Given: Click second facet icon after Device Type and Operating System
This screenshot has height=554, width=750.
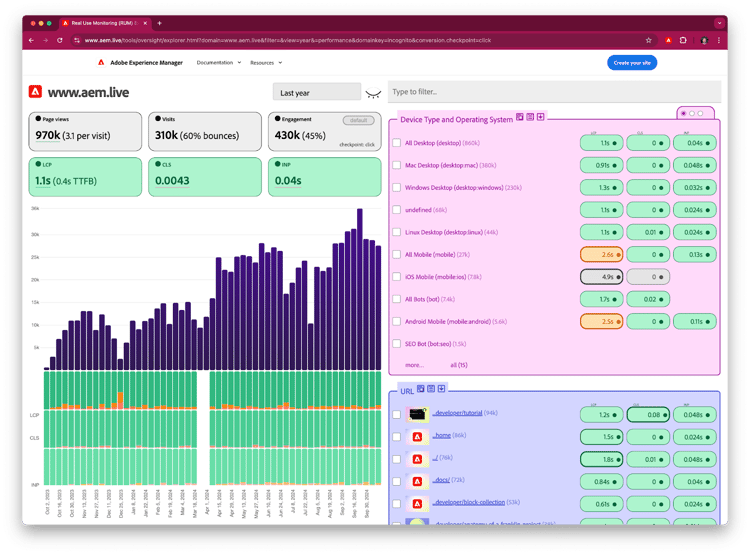Looking at the screenshot, I should (x=530, y=117).
